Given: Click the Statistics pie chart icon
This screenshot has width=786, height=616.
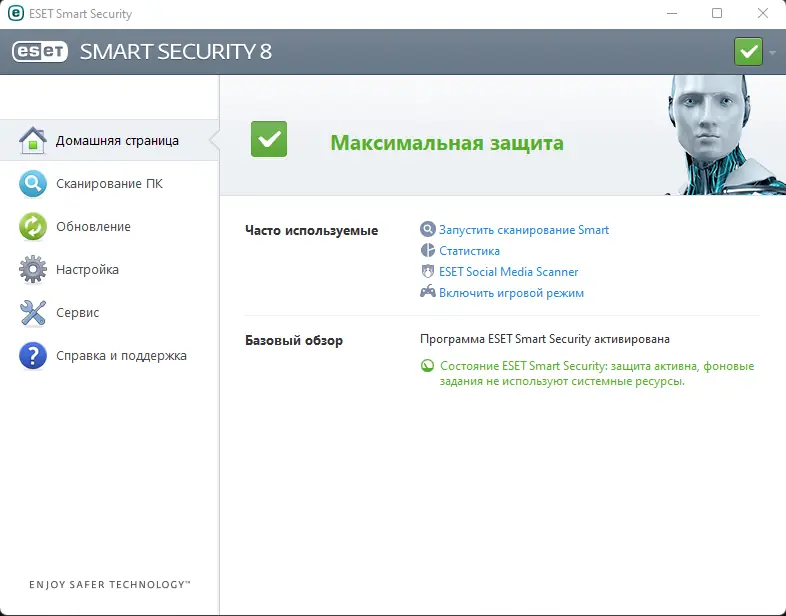Looking at the screenshot, I should click(428, 251).
